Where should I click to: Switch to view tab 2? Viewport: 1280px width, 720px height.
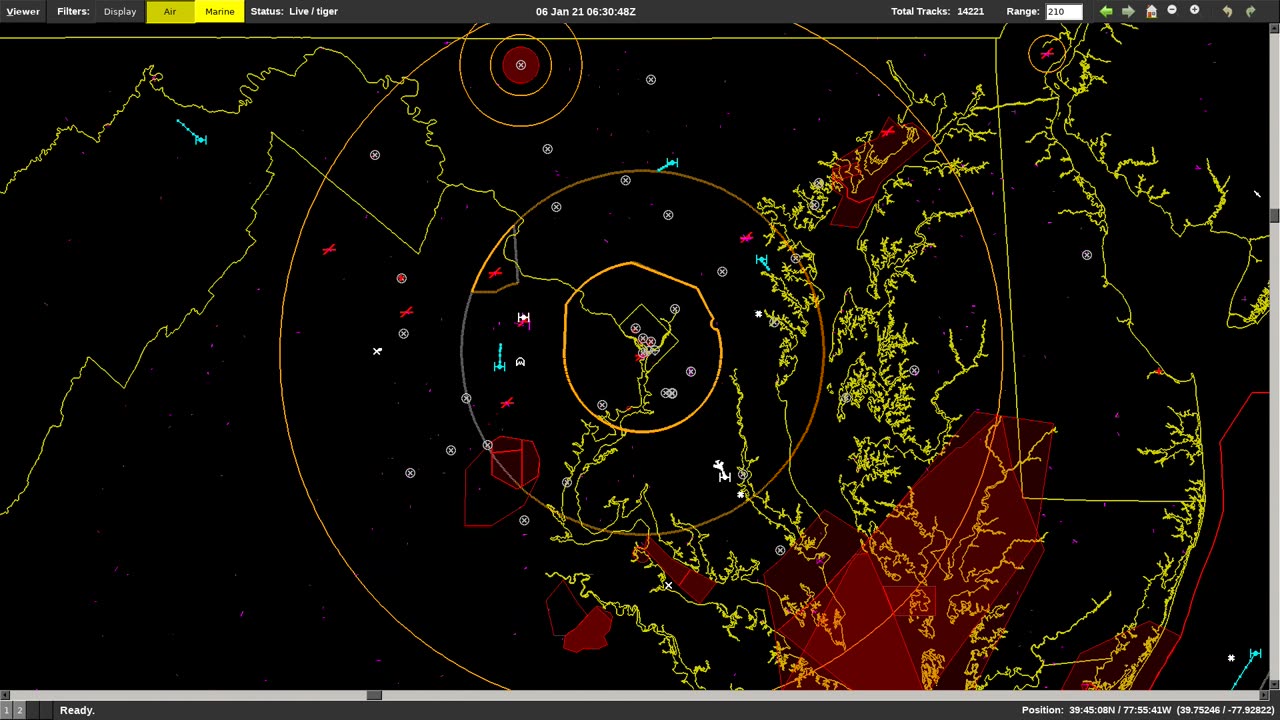click(18, 710)
